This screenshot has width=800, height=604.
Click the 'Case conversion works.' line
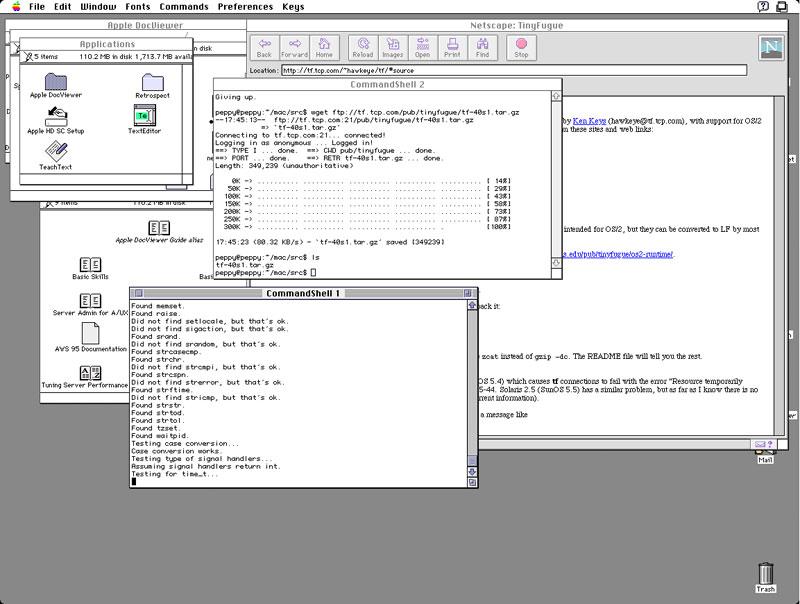coord(176,451)
